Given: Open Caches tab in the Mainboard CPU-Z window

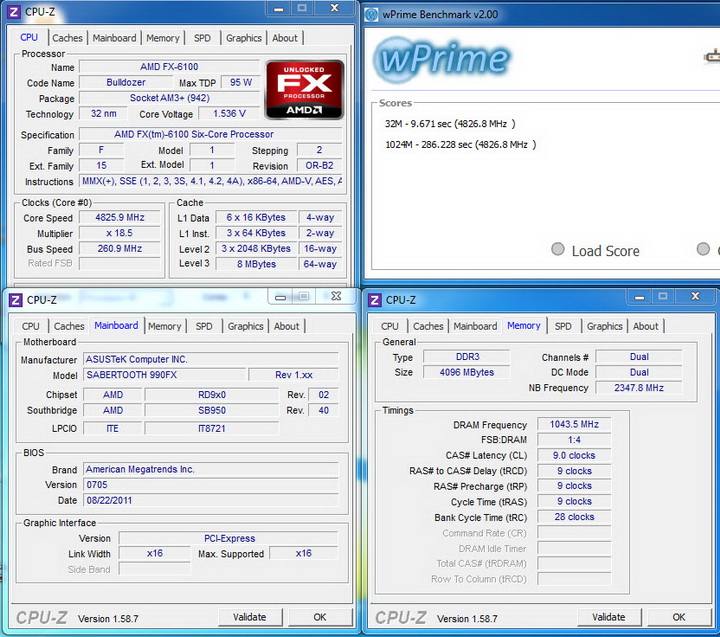Looking at the screenshot, I should [x=69, y=326].
